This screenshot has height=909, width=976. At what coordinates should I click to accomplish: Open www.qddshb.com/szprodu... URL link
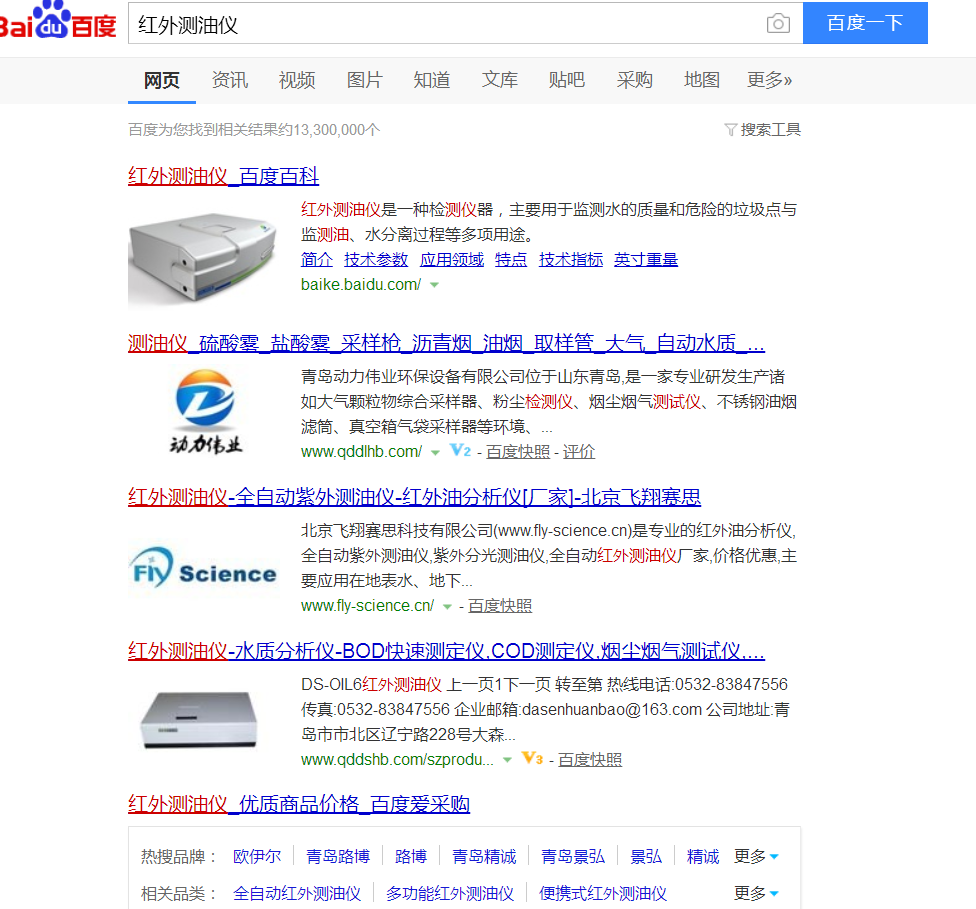point(398,760)
